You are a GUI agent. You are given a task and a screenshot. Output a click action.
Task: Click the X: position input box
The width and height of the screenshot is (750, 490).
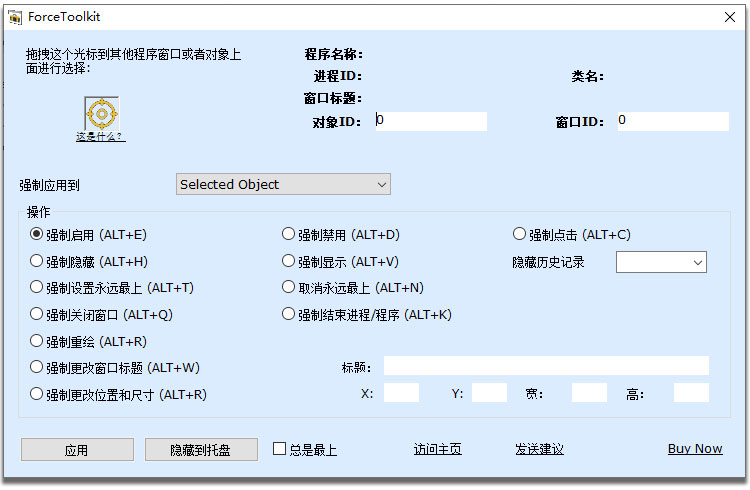pos(401,393)
